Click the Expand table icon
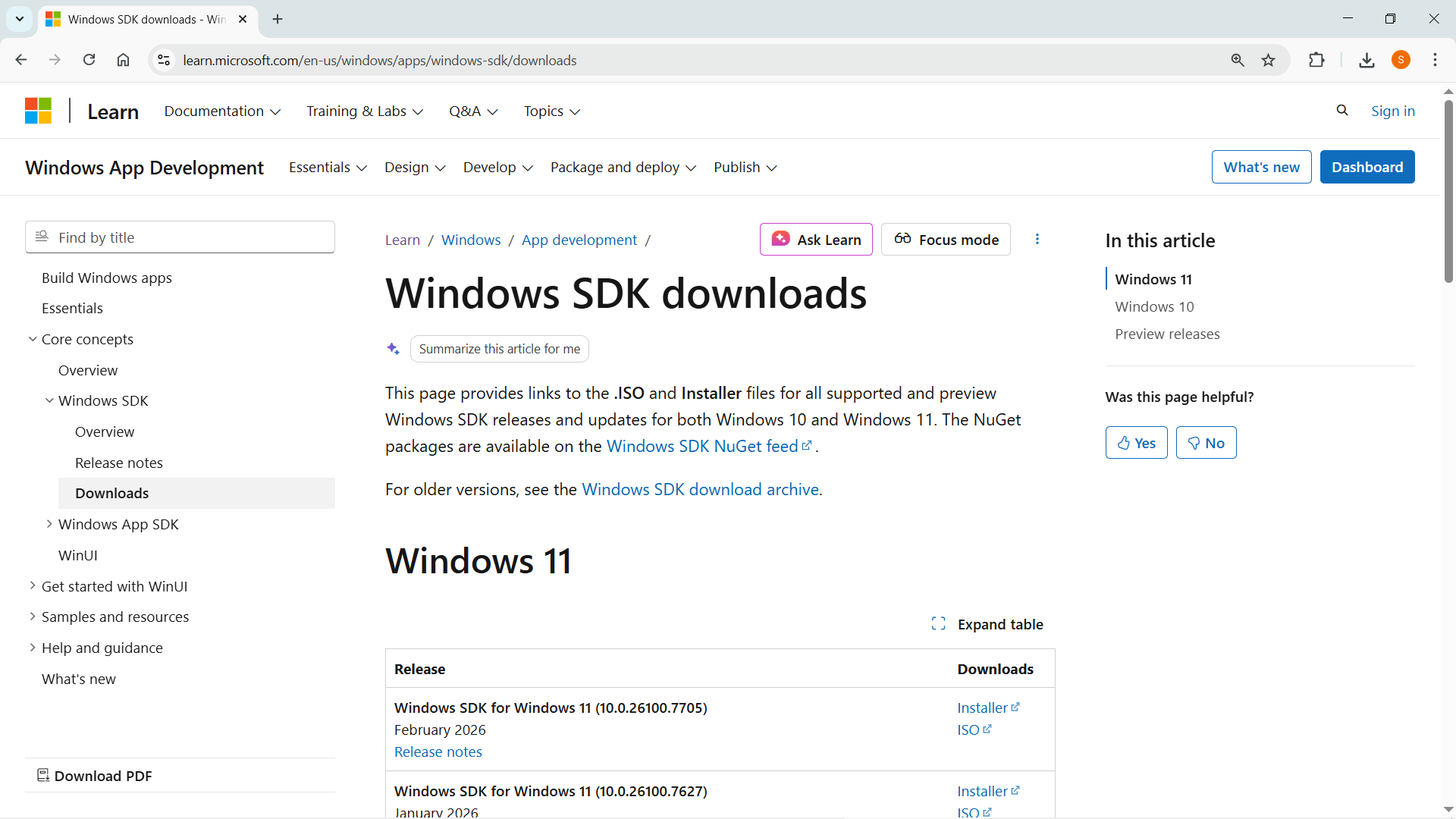The height and width of the screenshot is (819, 1456). tap(938, 623)
